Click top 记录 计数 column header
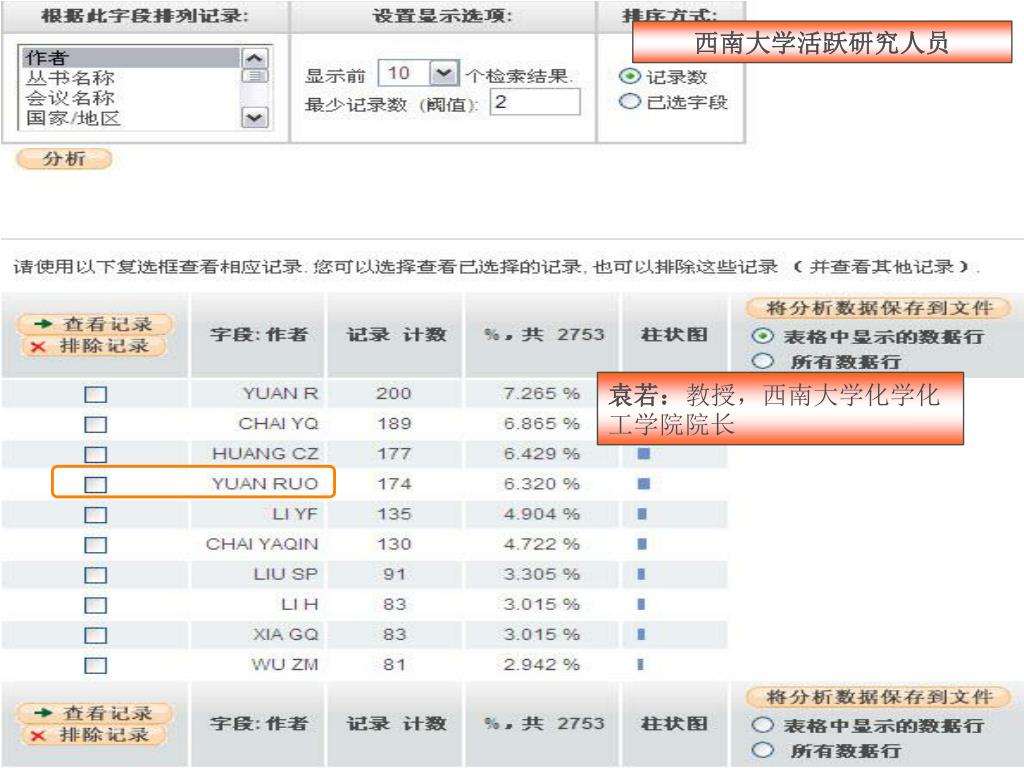The width and height of the screenshot is (1024, 768). [x=396, y=334]
